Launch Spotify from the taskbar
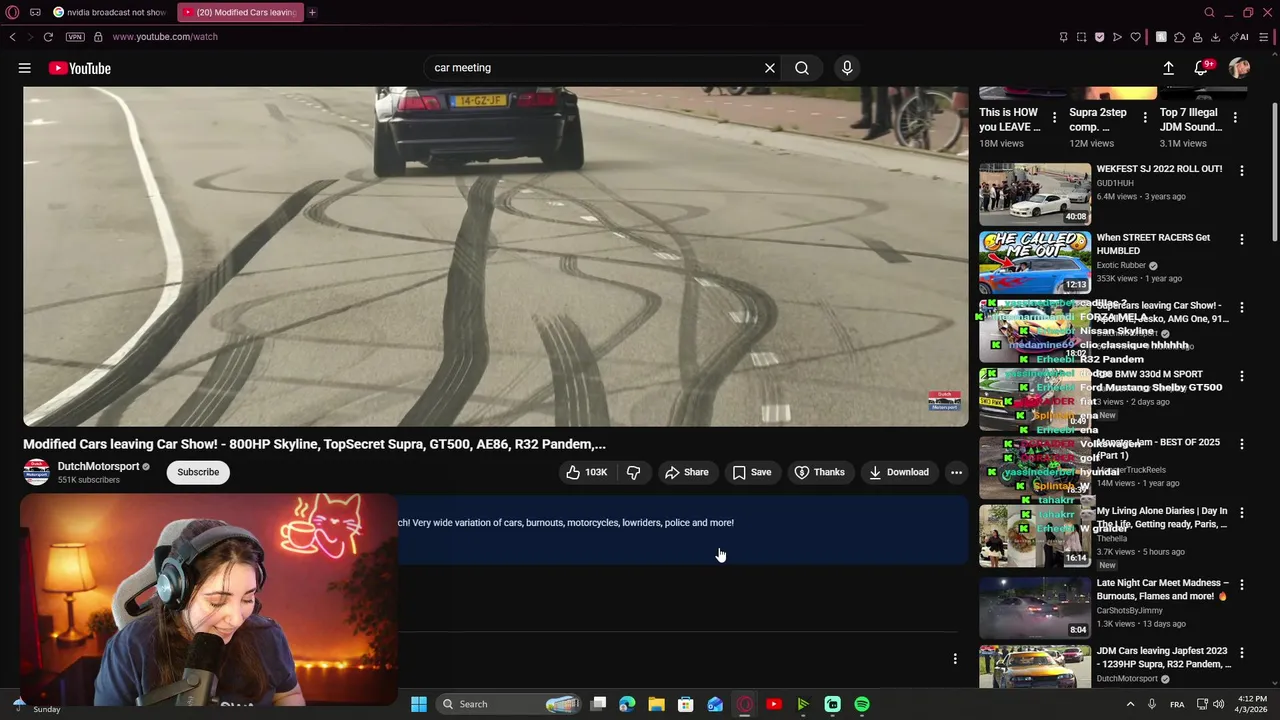The width and height of the screenshot is (1280, 720). [862, 704]
